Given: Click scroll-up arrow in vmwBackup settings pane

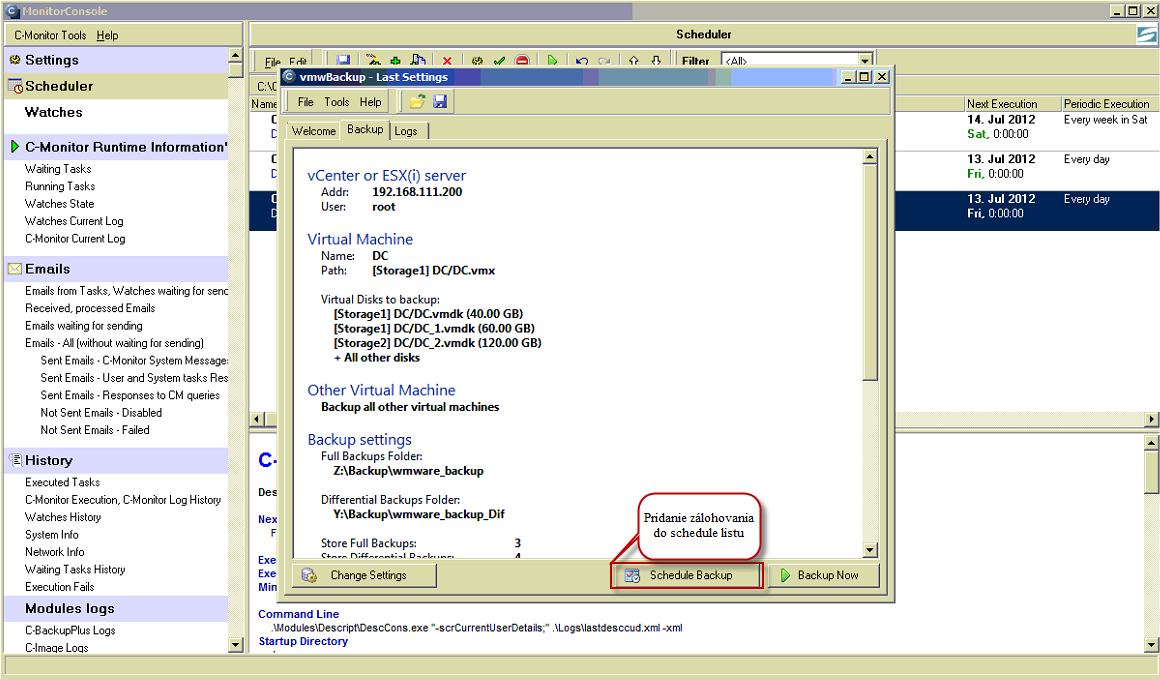Looking at the screenshot, I should (x=870, y=156).
